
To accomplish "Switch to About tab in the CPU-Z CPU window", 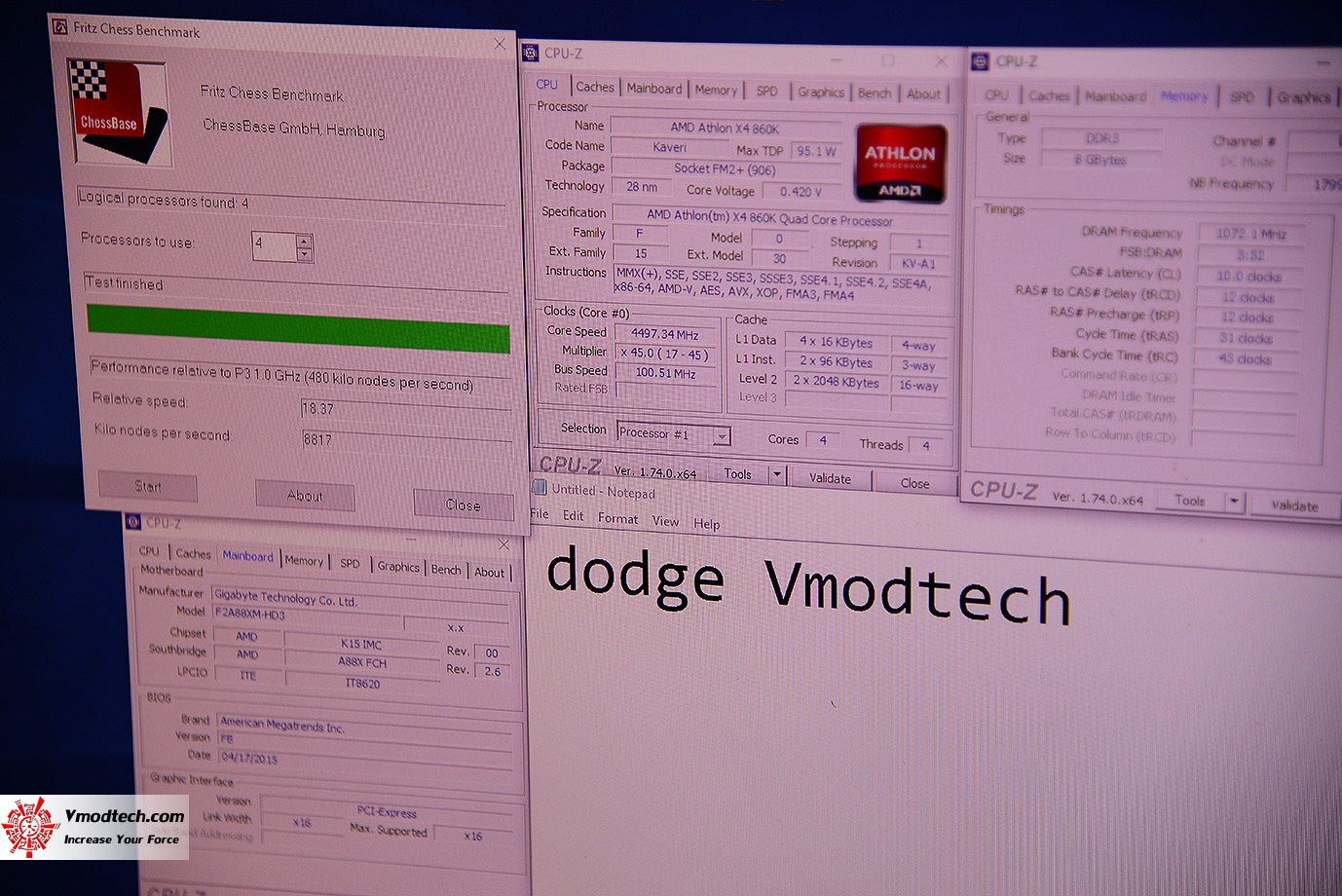I will tap(923, 93).
